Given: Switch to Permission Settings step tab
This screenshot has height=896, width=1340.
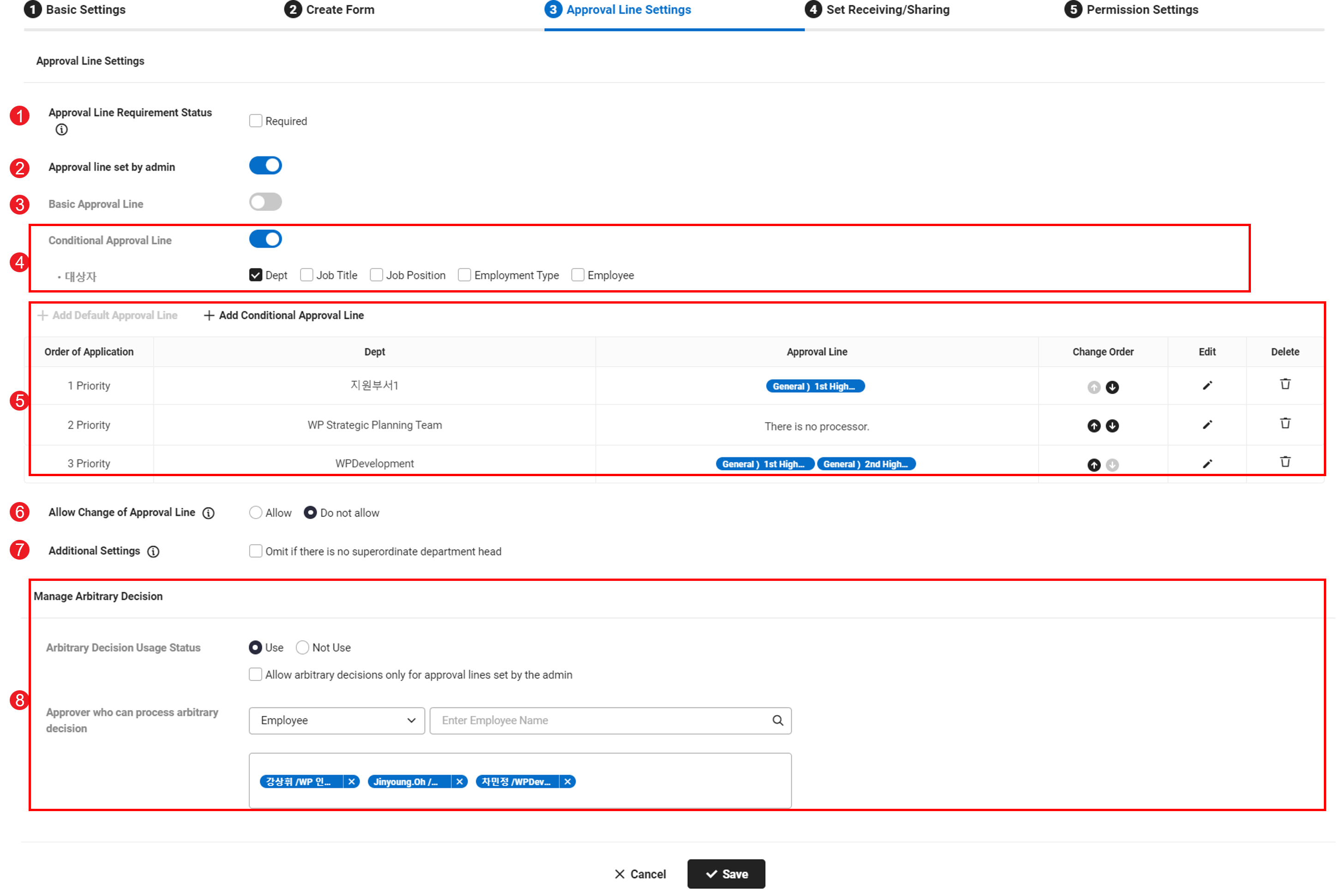Looking at the screenshot, I should (1141, 10).
